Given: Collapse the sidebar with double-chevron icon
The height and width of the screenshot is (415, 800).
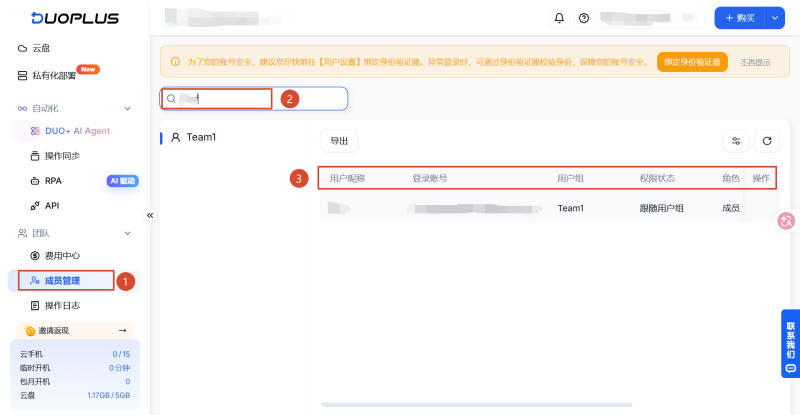Looking at the screenshot, I should [x=150, y=215].
